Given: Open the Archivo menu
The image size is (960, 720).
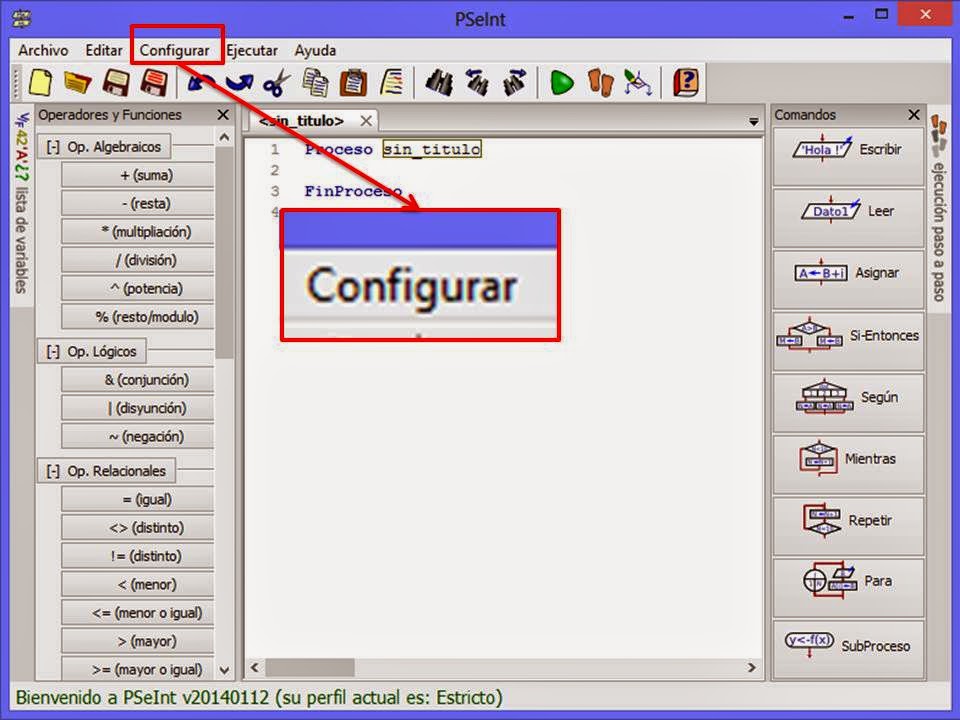Looking at the screenshot, I should click(x=43, y=50).
